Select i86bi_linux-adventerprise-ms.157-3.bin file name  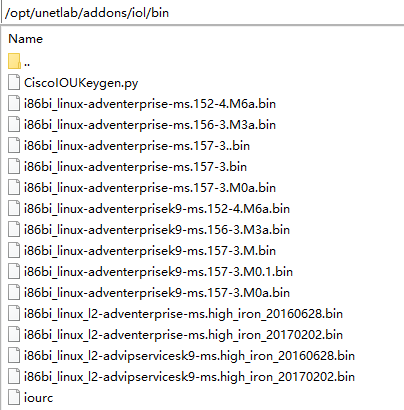point(135,167)
